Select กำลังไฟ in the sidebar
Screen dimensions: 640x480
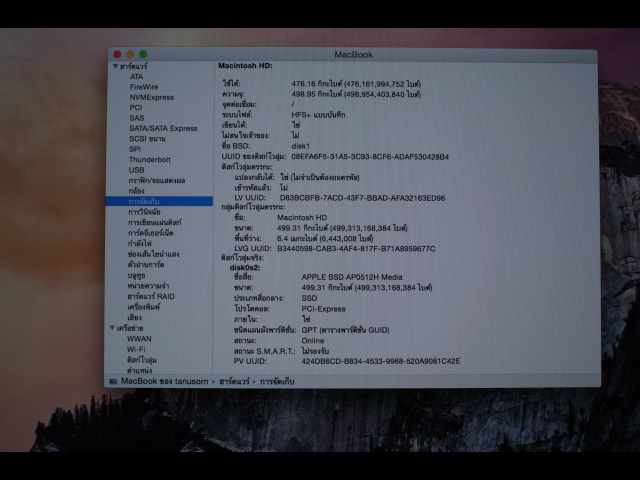140,244
